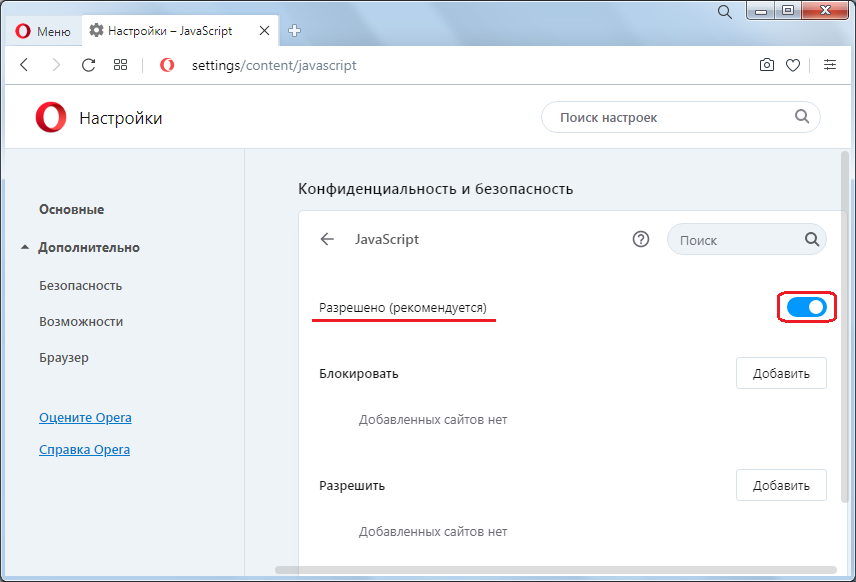Focus the Поиск field in JavaScript panel

pos(746,239)
